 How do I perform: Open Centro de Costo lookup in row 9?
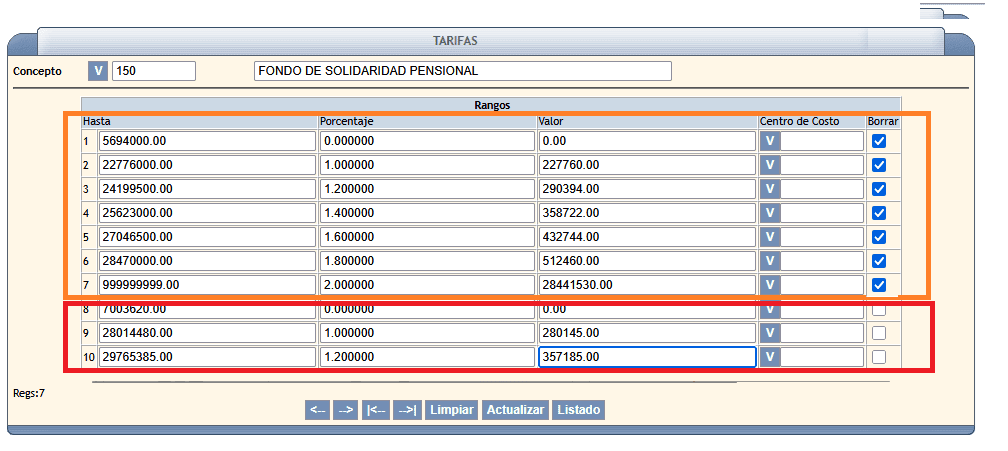point(770,333)
